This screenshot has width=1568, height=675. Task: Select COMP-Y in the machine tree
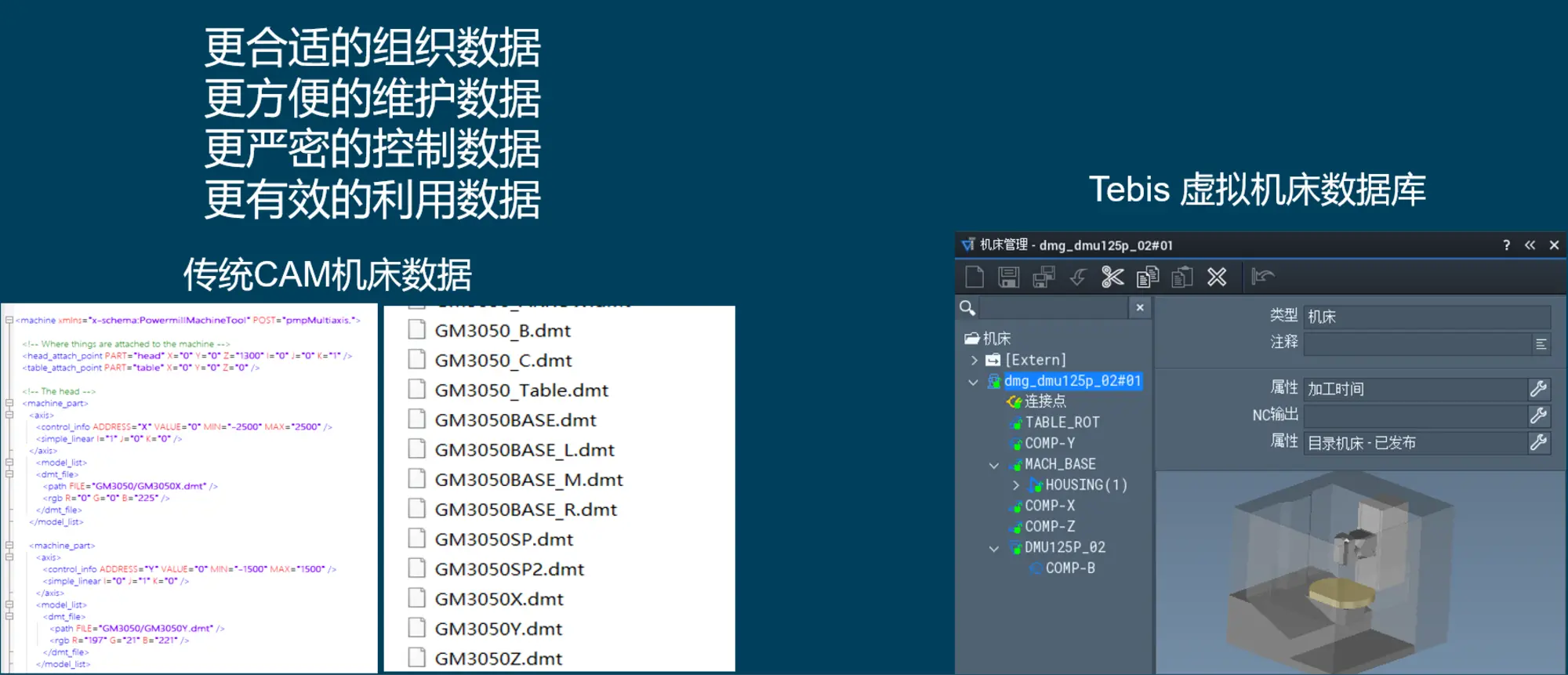(1050, 443)
